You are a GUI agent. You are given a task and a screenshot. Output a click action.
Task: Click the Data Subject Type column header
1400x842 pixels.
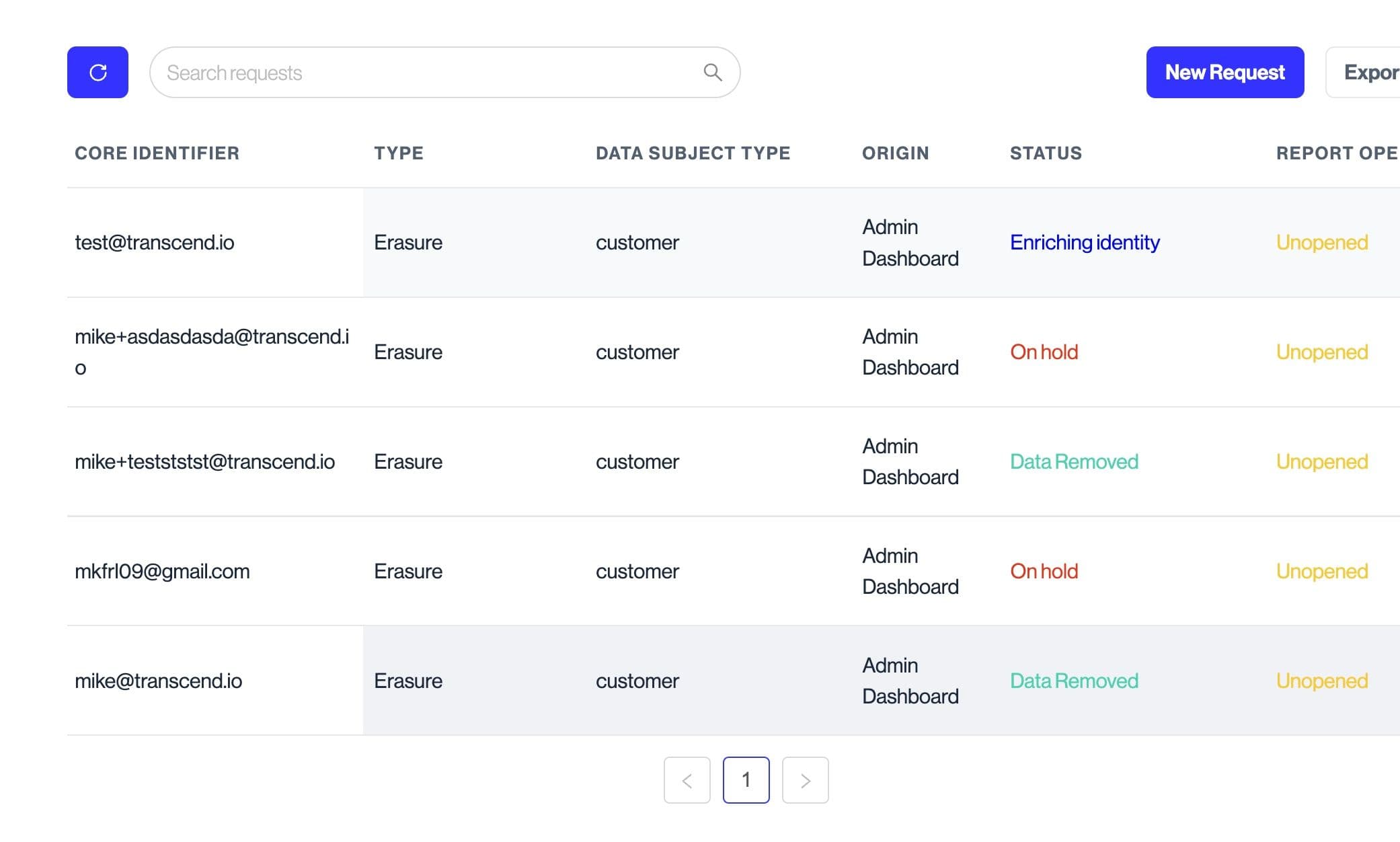[693, 153]
